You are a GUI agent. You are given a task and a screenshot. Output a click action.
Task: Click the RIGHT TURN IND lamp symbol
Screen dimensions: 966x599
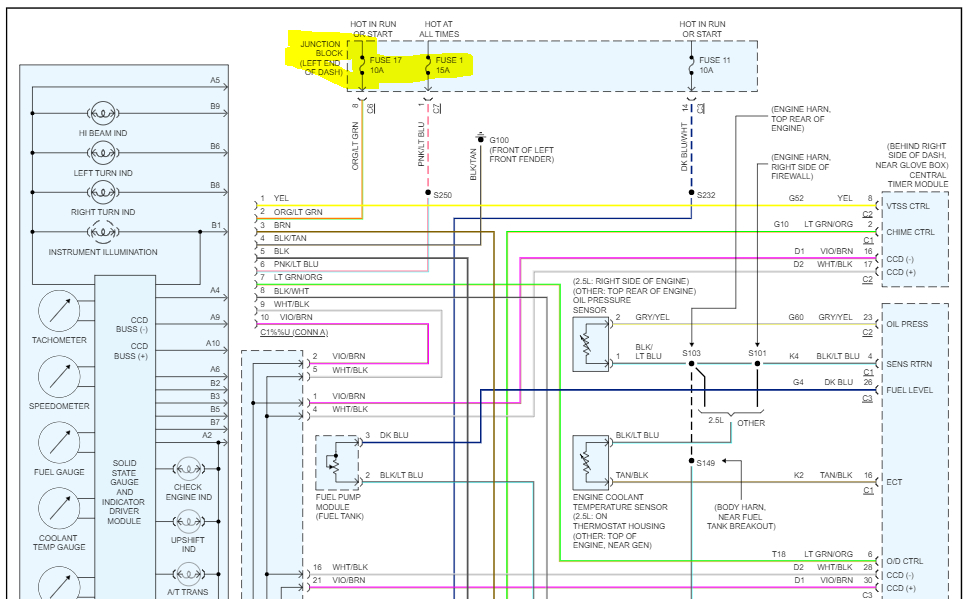pos(102,192)
